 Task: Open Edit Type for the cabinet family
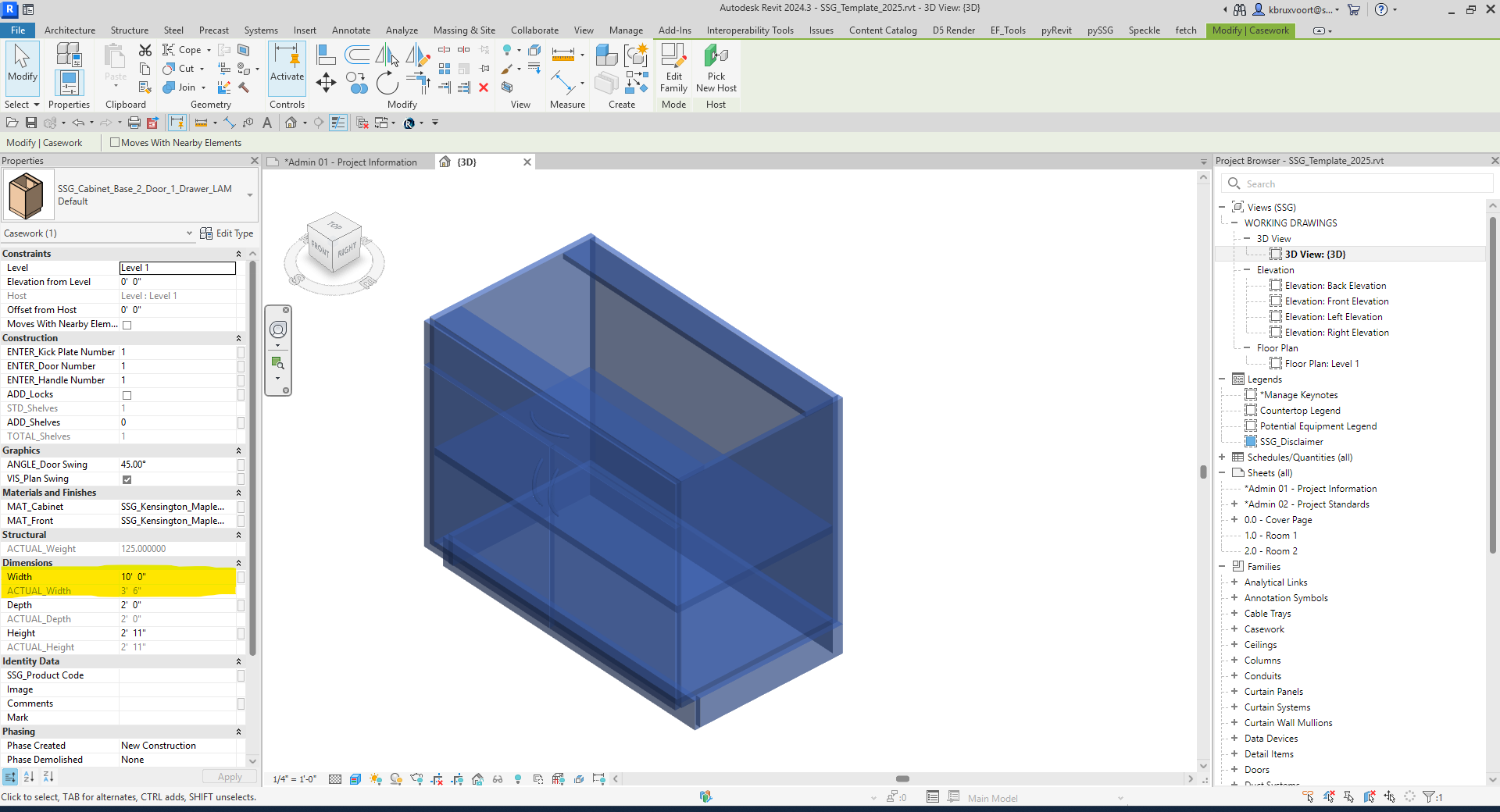click(227, 233)
